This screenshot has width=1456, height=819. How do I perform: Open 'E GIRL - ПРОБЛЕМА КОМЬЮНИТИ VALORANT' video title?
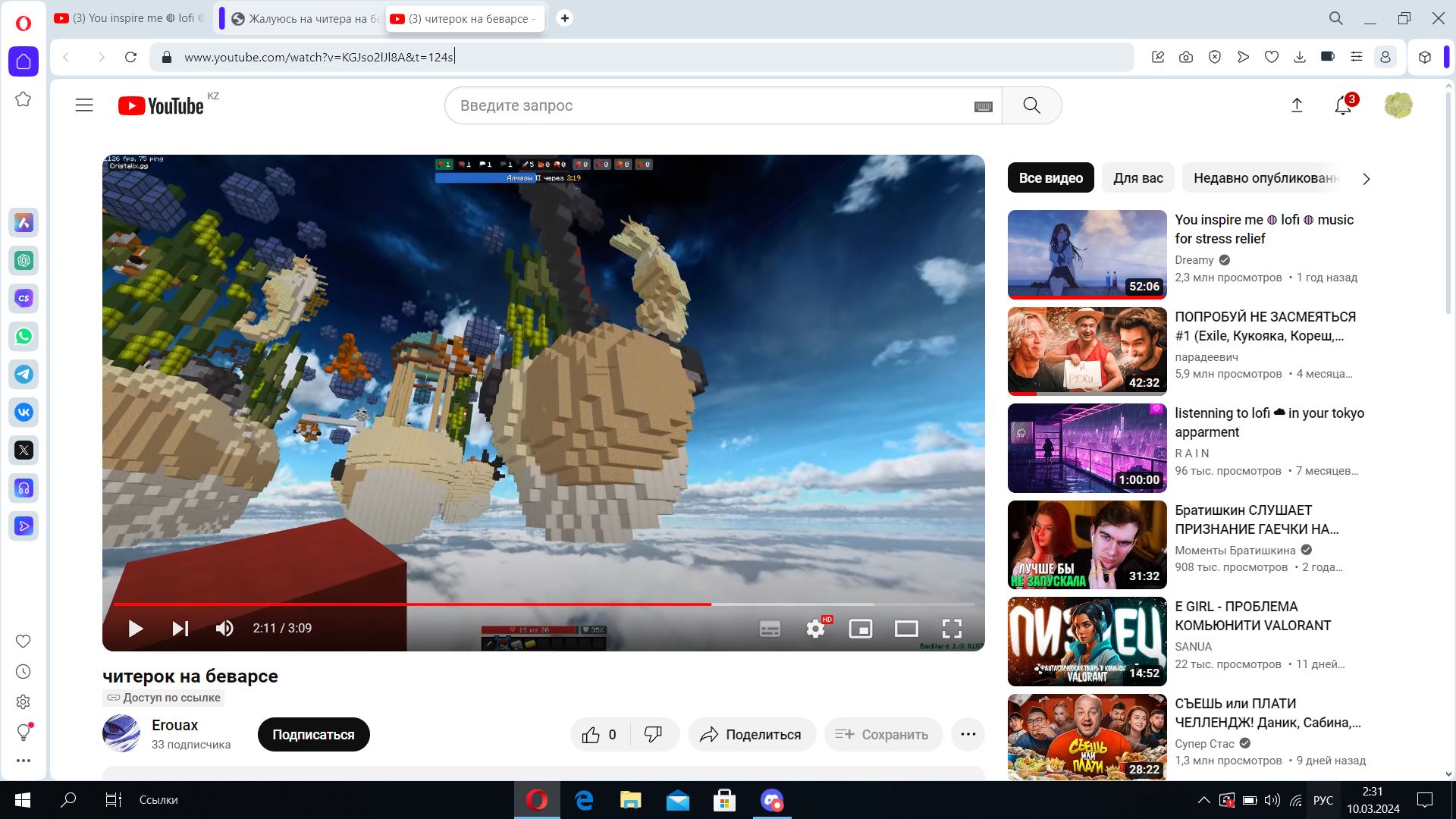tap(1253, 617)
